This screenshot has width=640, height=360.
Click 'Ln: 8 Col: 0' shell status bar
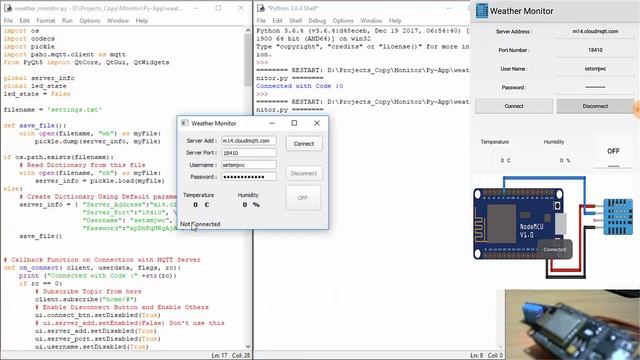tap(487, 356)
